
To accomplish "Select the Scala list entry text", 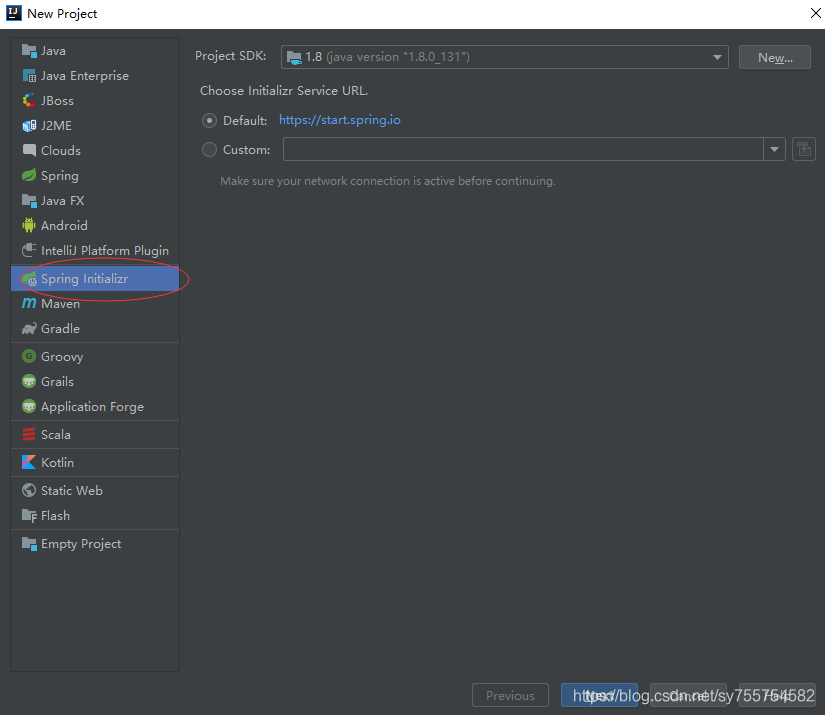I will 56,435.
